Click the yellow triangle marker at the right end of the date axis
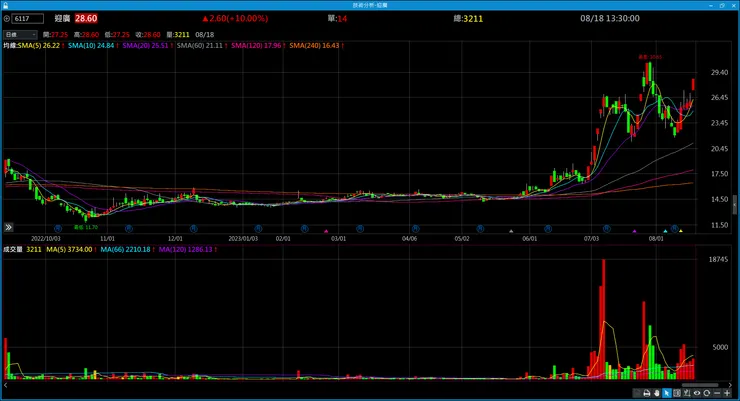The width and height of the screenshot is (740, 401). 681,231
